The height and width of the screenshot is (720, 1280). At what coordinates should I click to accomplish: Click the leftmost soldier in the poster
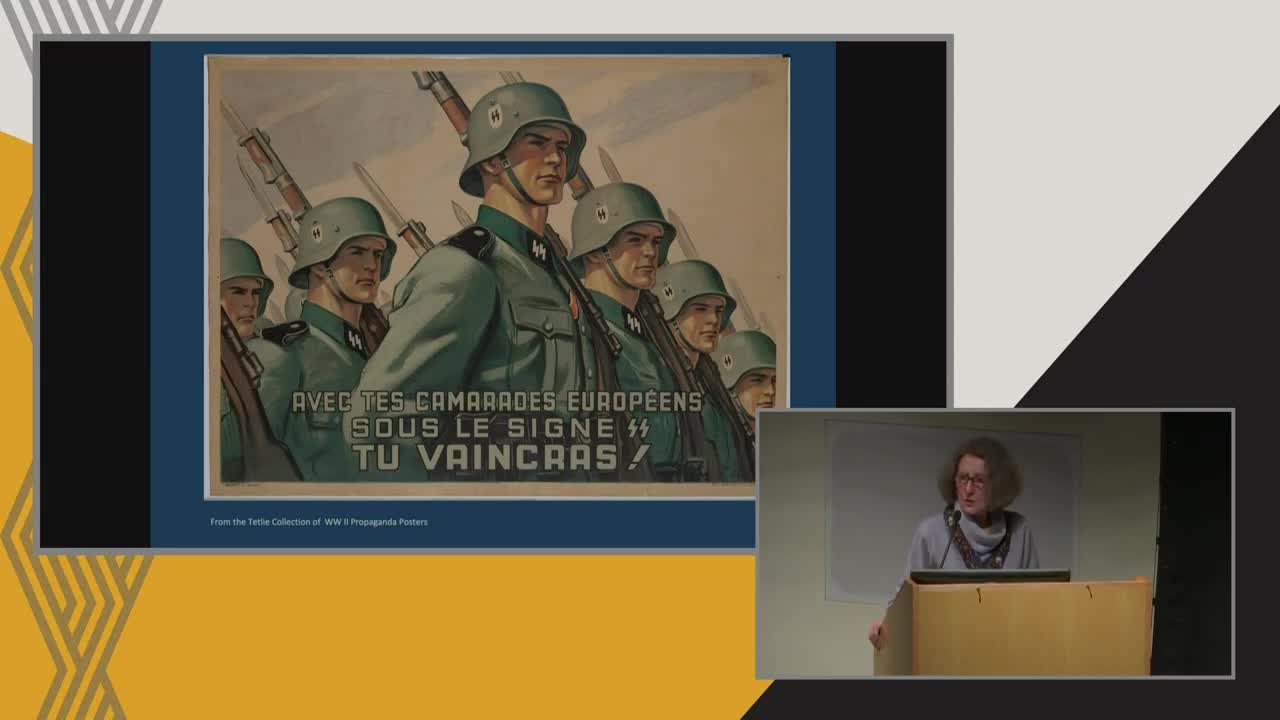point(240,300)
